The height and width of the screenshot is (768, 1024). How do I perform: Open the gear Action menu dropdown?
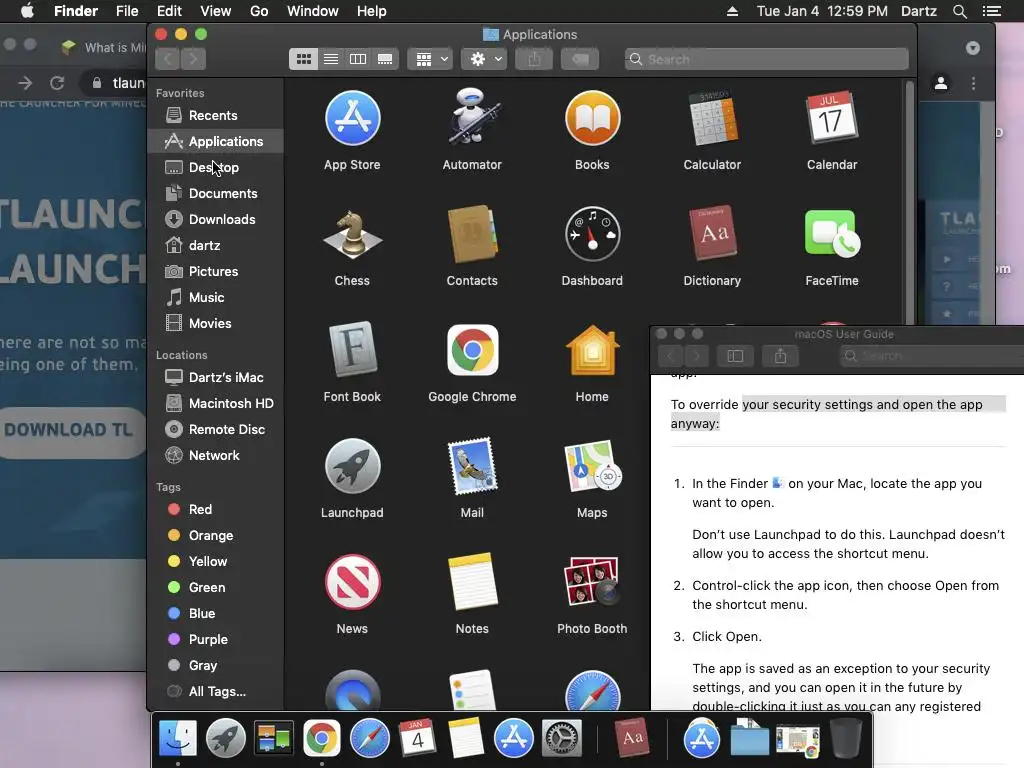484,59
